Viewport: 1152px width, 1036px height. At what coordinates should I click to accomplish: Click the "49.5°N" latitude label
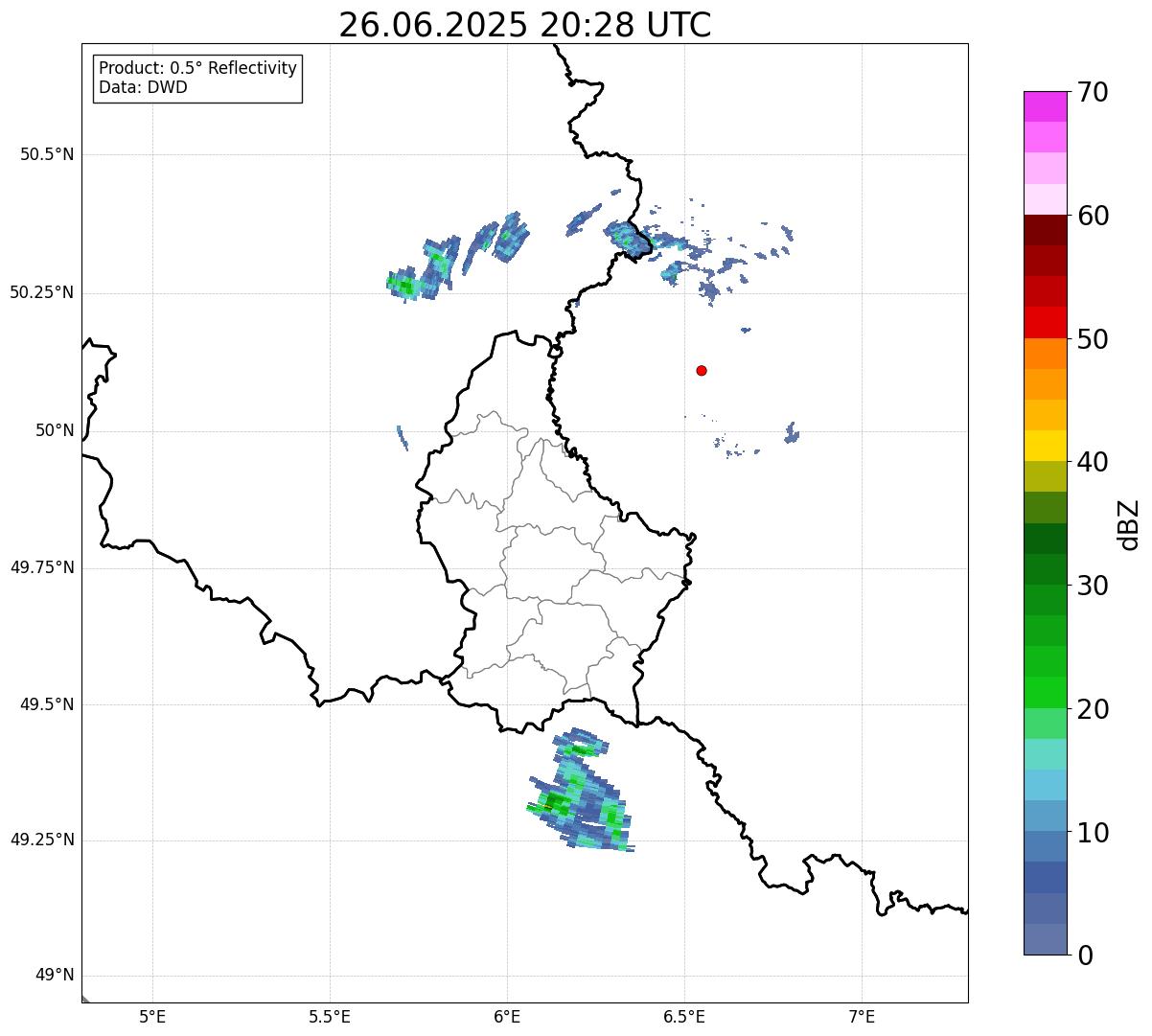point(48,704)
